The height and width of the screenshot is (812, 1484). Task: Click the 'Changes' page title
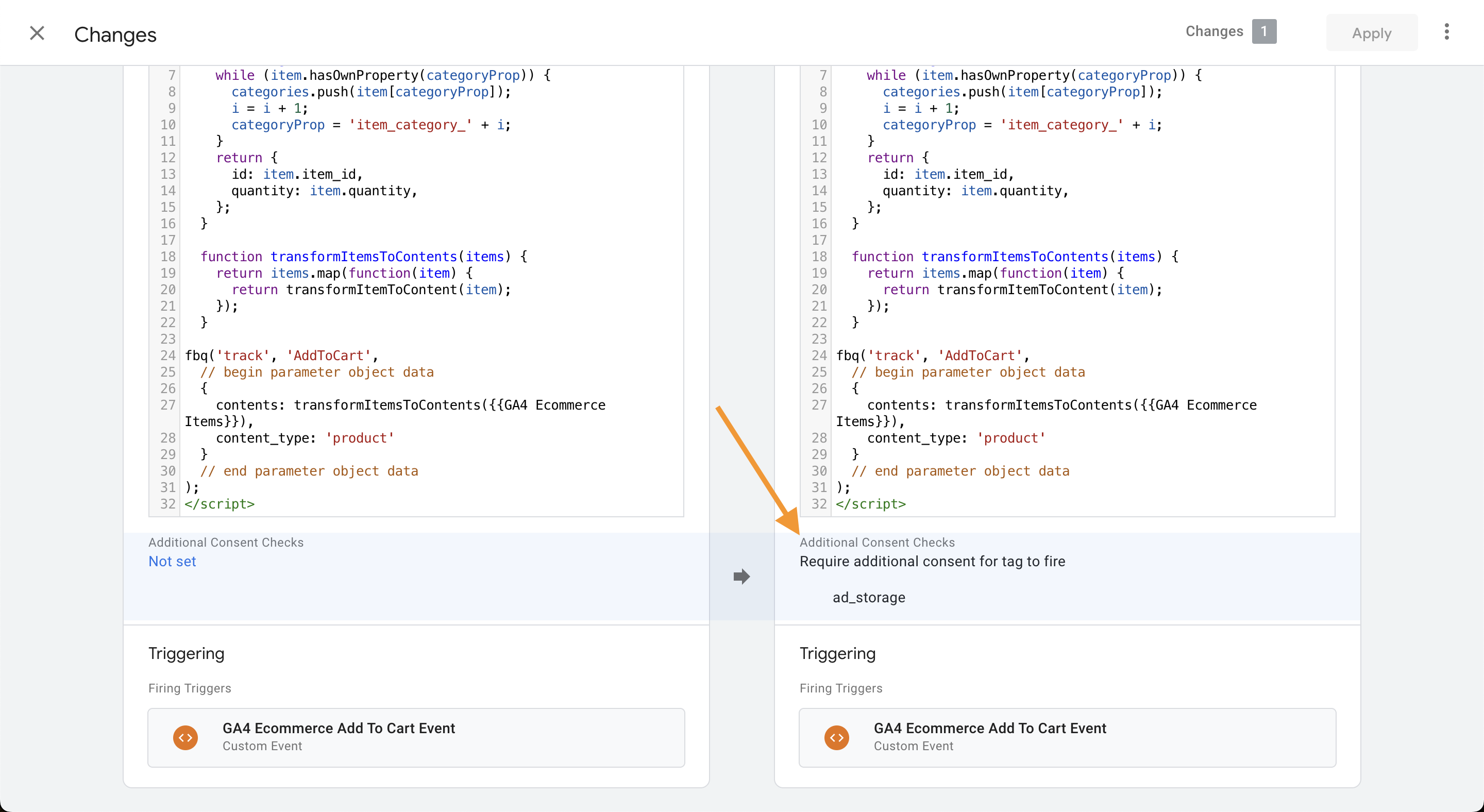pos(115,34)
